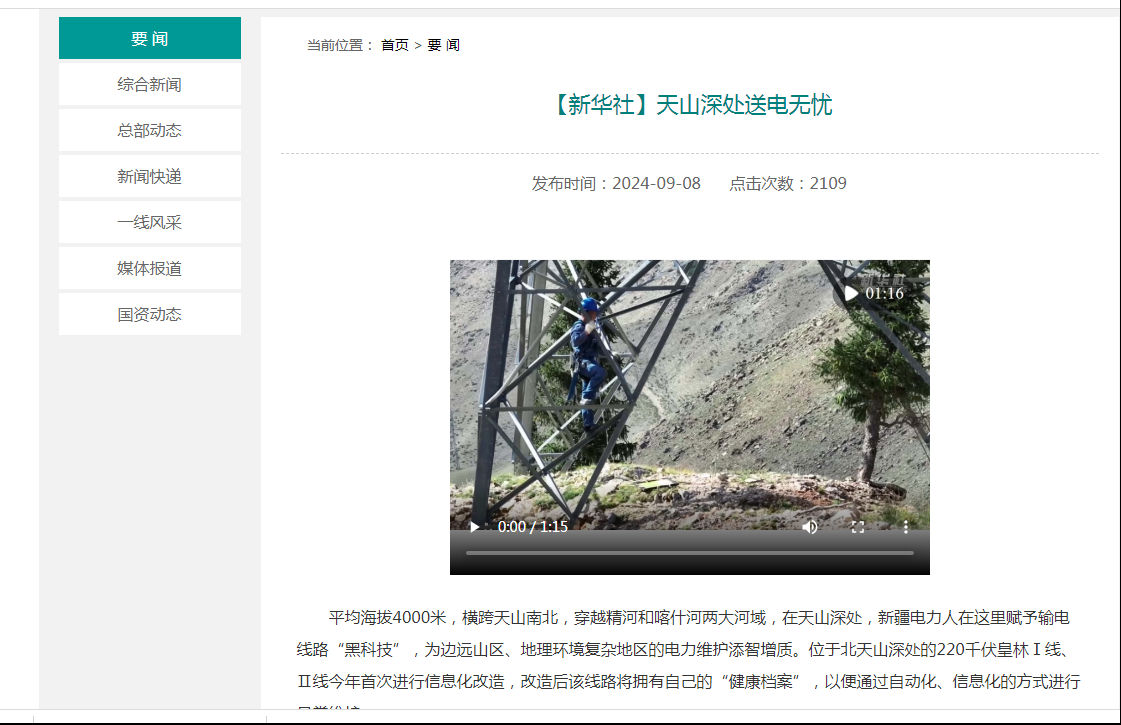Go to the 国资动态 section
Viewport: 1121px width, 725px height.
tap(149, 314)
